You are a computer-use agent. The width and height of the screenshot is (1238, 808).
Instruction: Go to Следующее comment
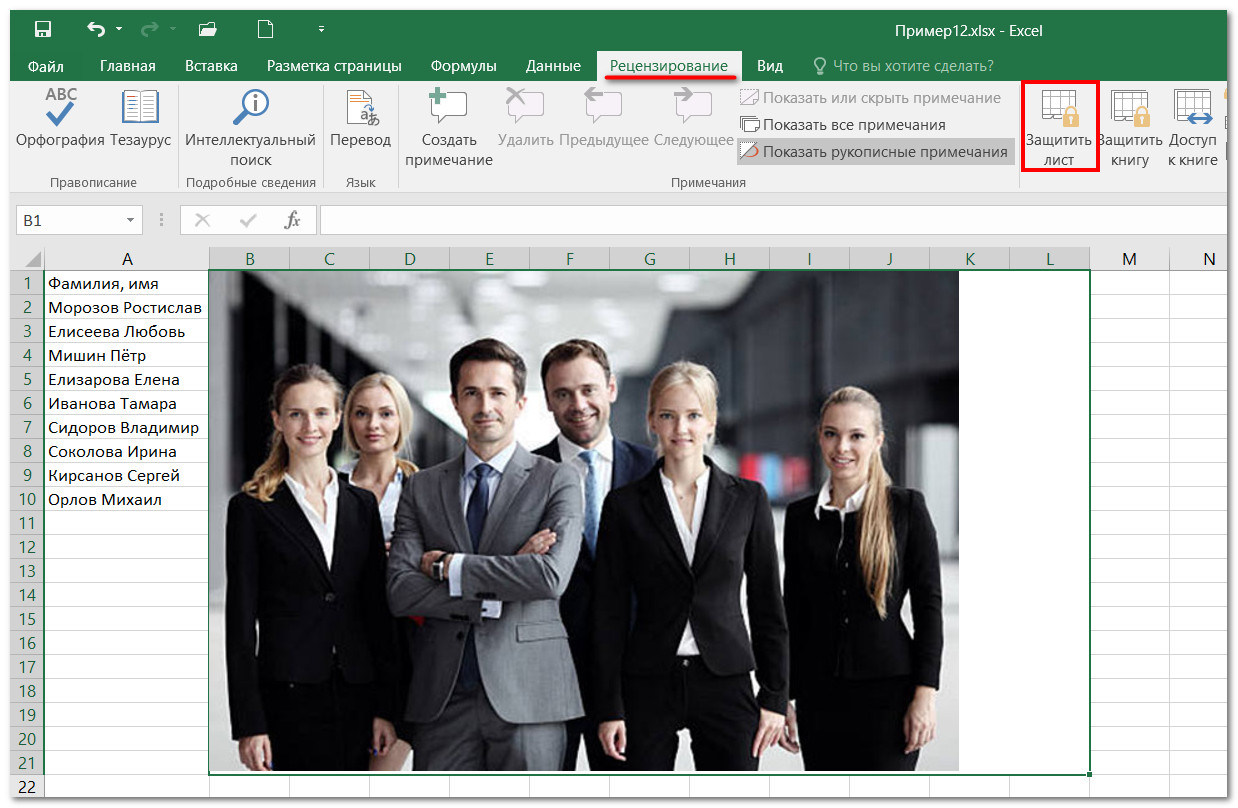[x=693, y=118]
